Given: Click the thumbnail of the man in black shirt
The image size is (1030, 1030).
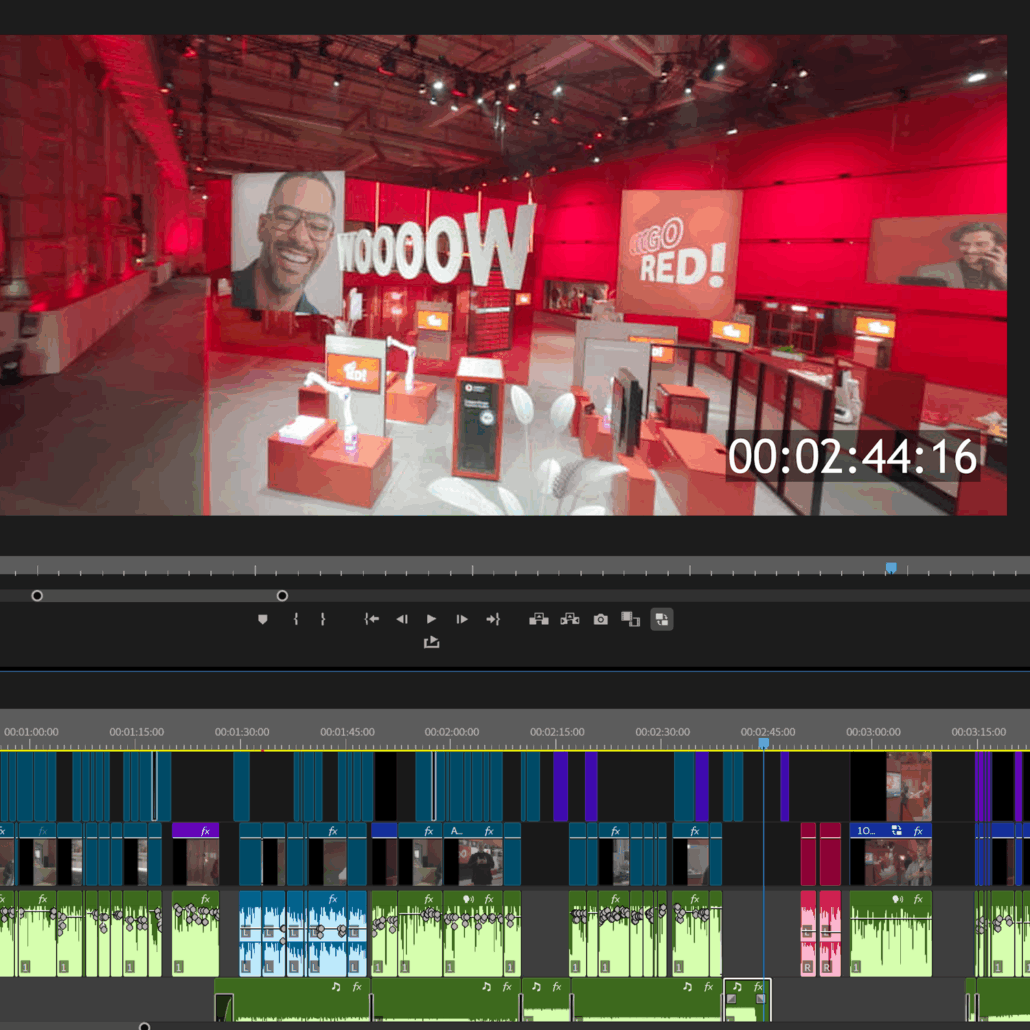Looking at the screenshot, I should click(x=481, y=862).
